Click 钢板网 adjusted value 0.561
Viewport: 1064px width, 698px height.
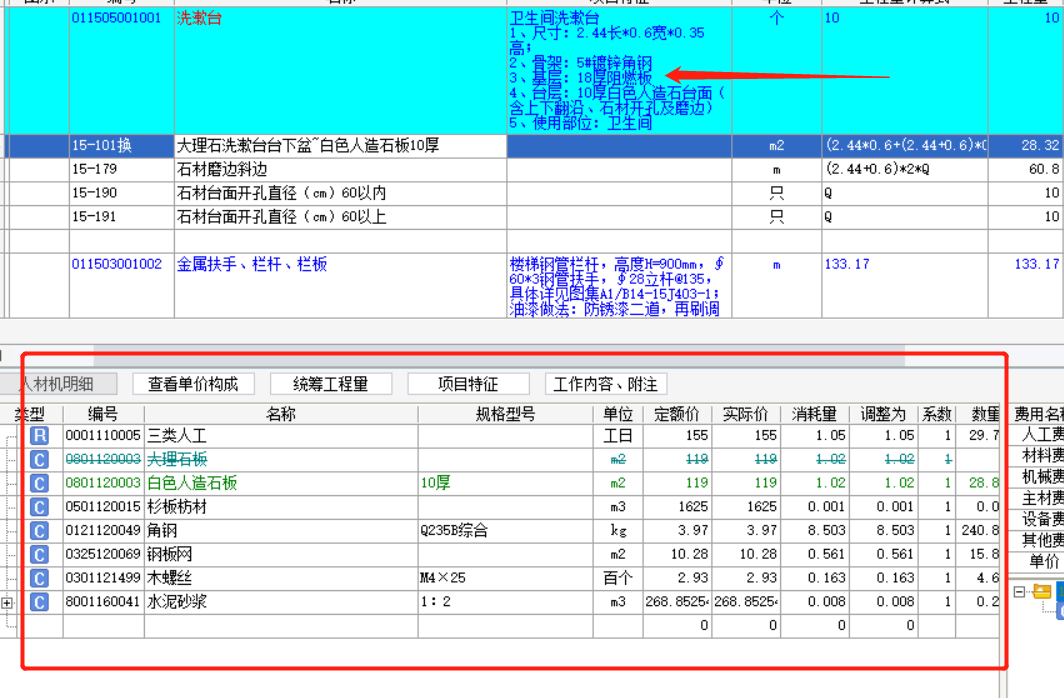click(883, 554)
